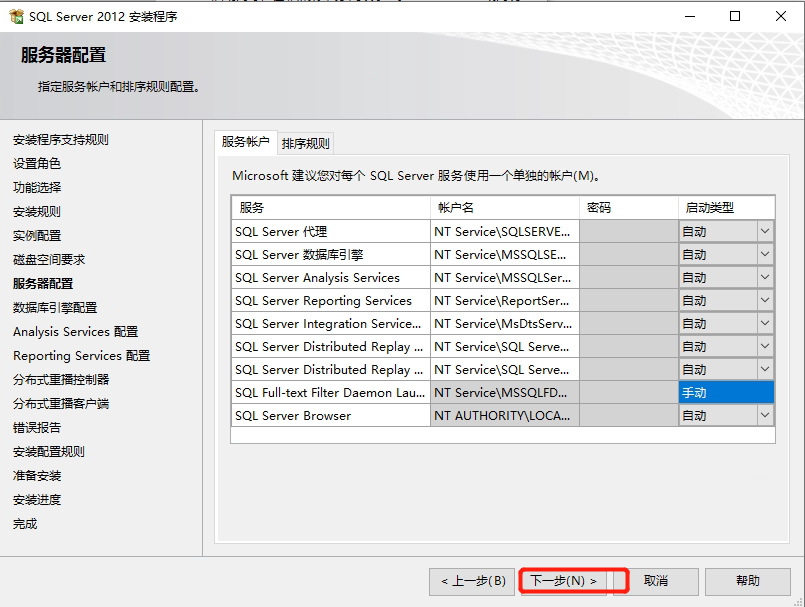
Task: Select 完成 step in sidebar
Action: click(x=25, y=524)
